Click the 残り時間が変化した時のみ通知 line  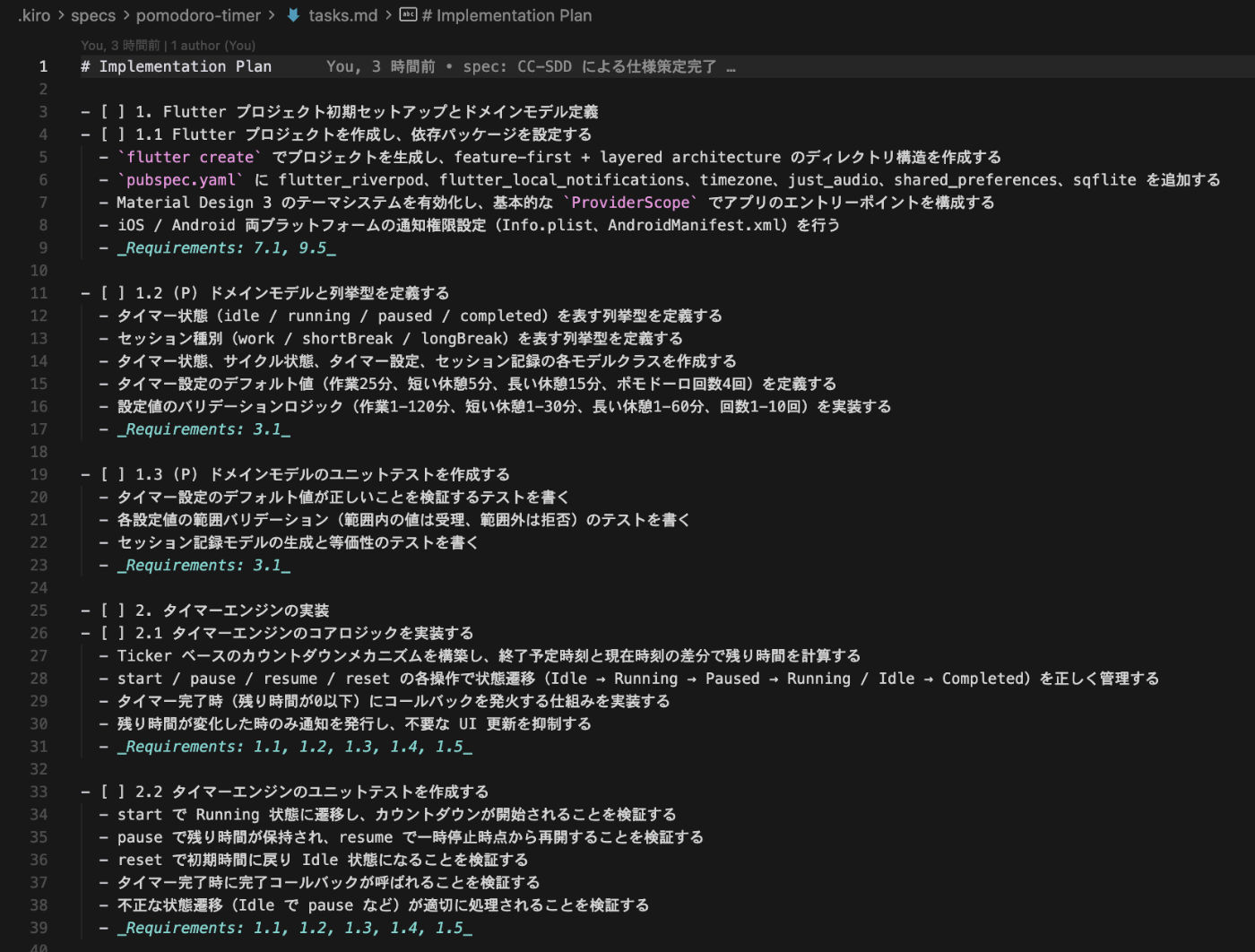[345, 723]
